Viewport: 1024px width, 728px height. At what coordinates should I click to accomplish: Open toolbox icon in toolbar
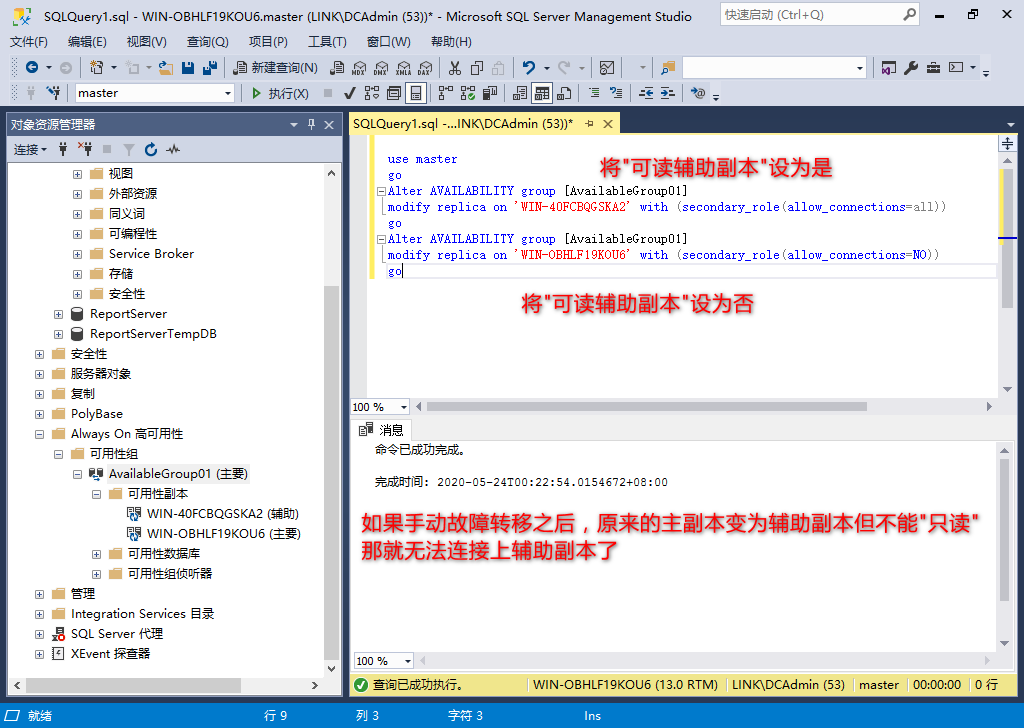(x=933, y=67)
